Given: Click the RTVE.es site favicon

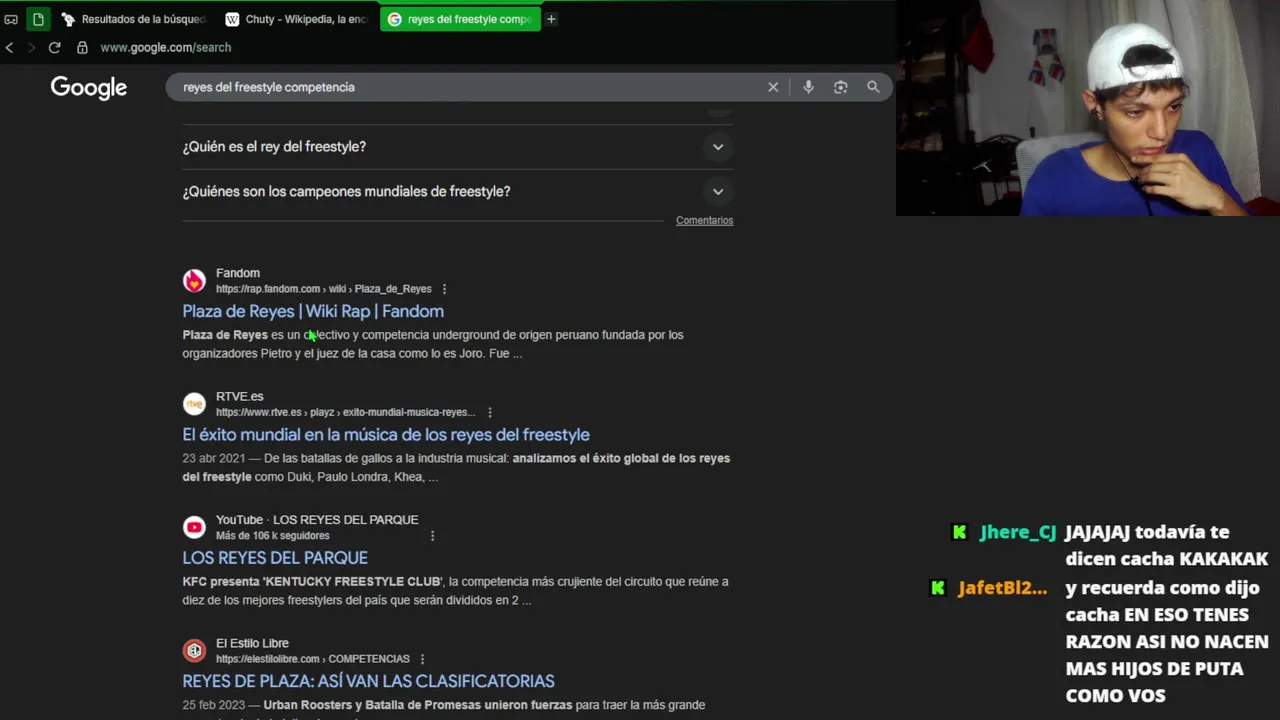Looking at the screenshot, I should 194,404.
